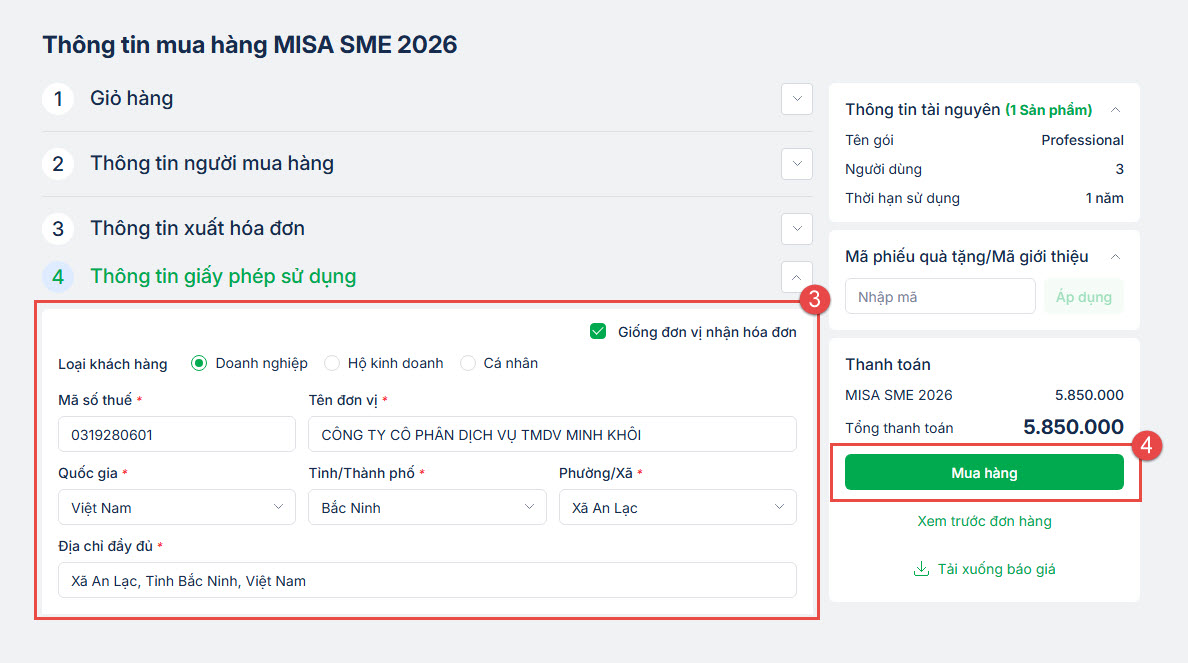Expand Thông tin người mua hàng section
This screenshot has height=663, width=1188.
click(797, 164)
